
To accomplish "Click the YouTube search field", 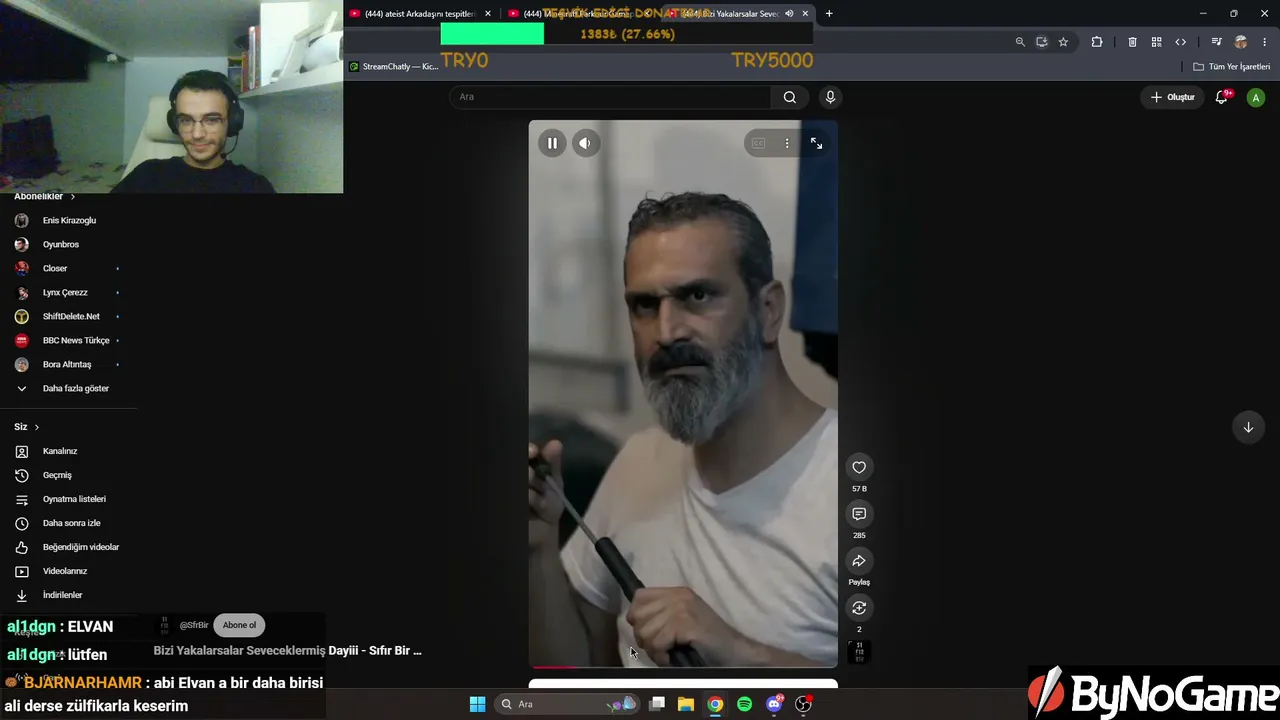I will click(610, 97).
